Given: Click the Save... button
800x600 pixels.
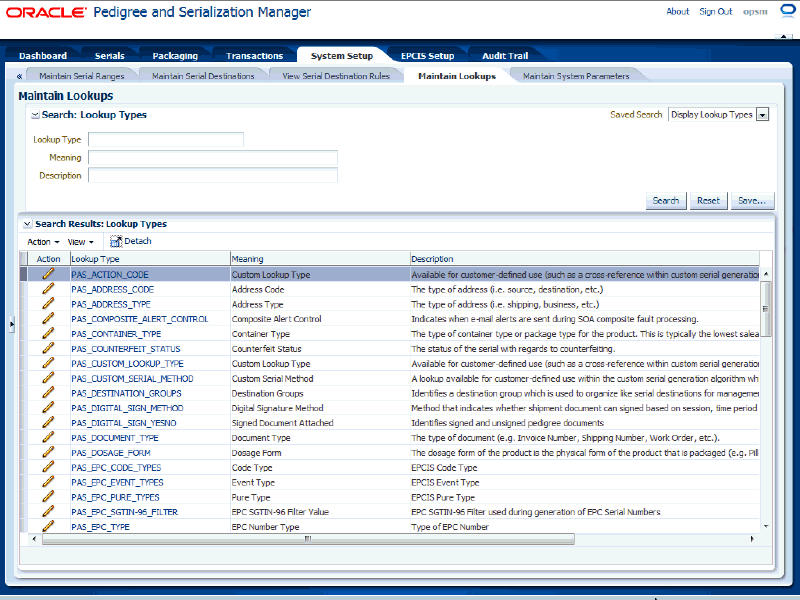Looking at the screenshot, I should click(752, 201).
